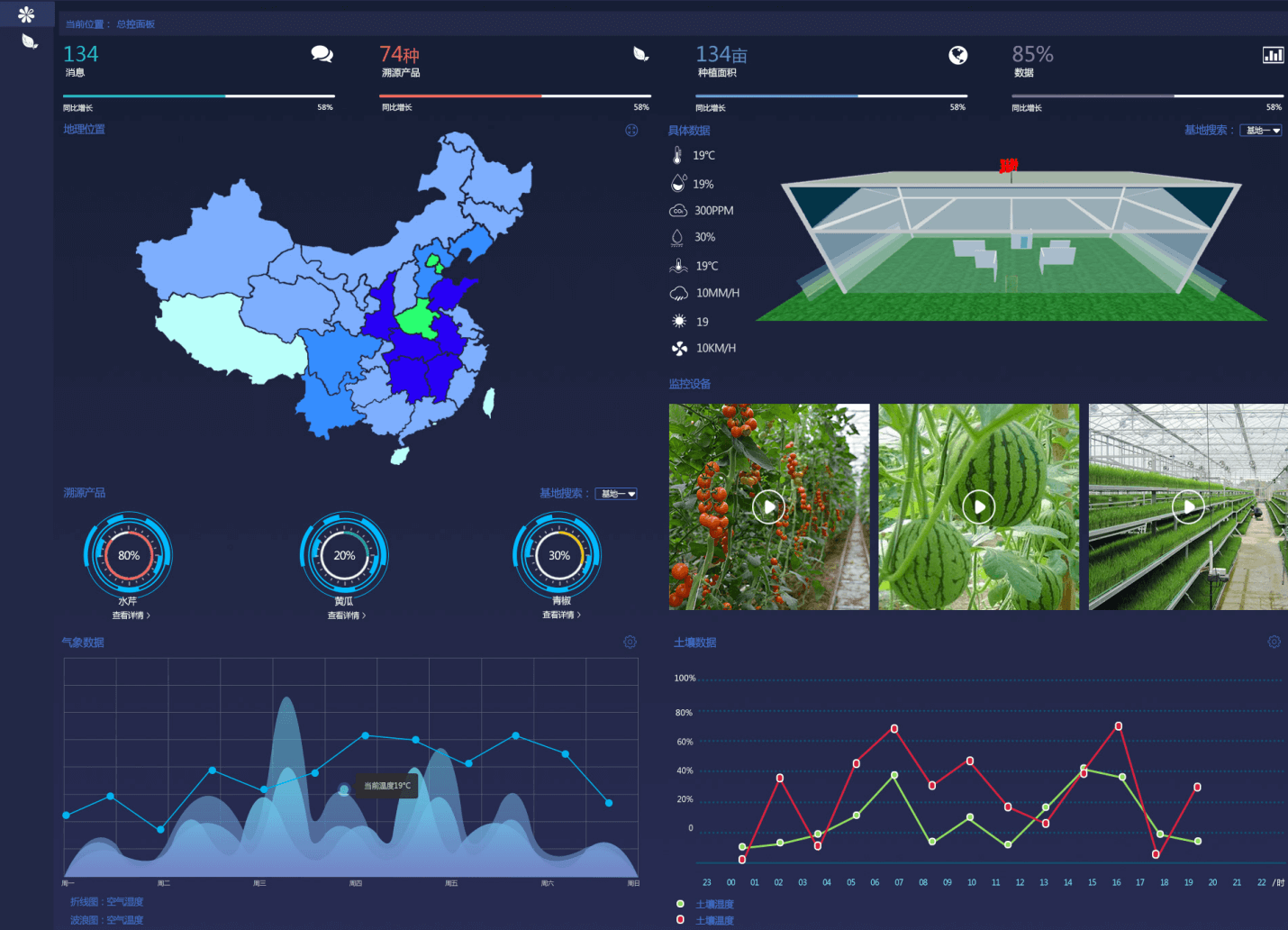This screenshot has height=930, width=1288.
Task: Click the wind fan icon for 10KM/H
Action: pos(679,348)
